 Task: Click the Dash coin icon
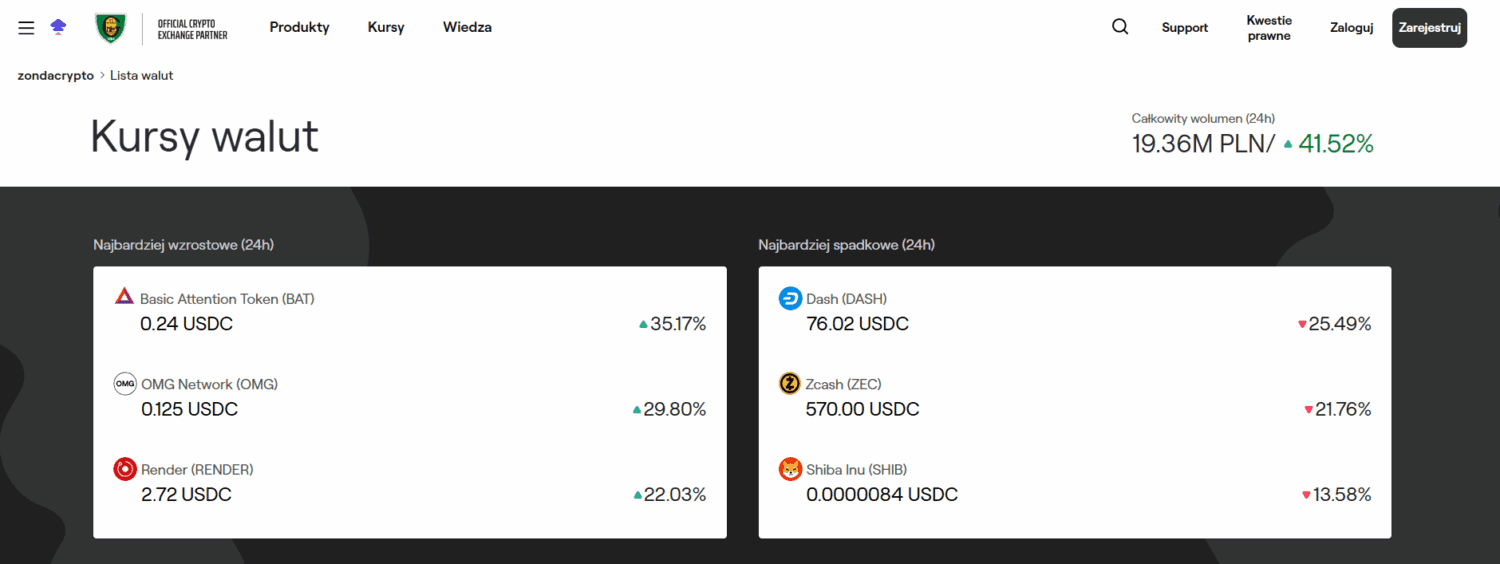(790, 298)
